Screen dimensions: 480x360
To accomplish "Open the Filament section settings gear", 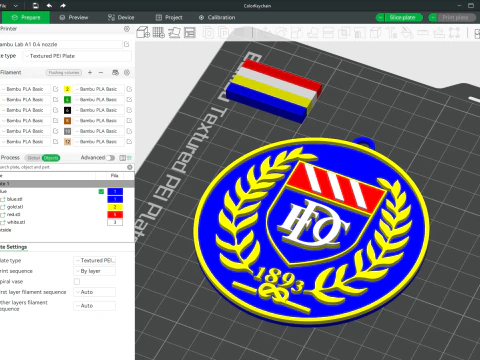I will pos(127,72).
